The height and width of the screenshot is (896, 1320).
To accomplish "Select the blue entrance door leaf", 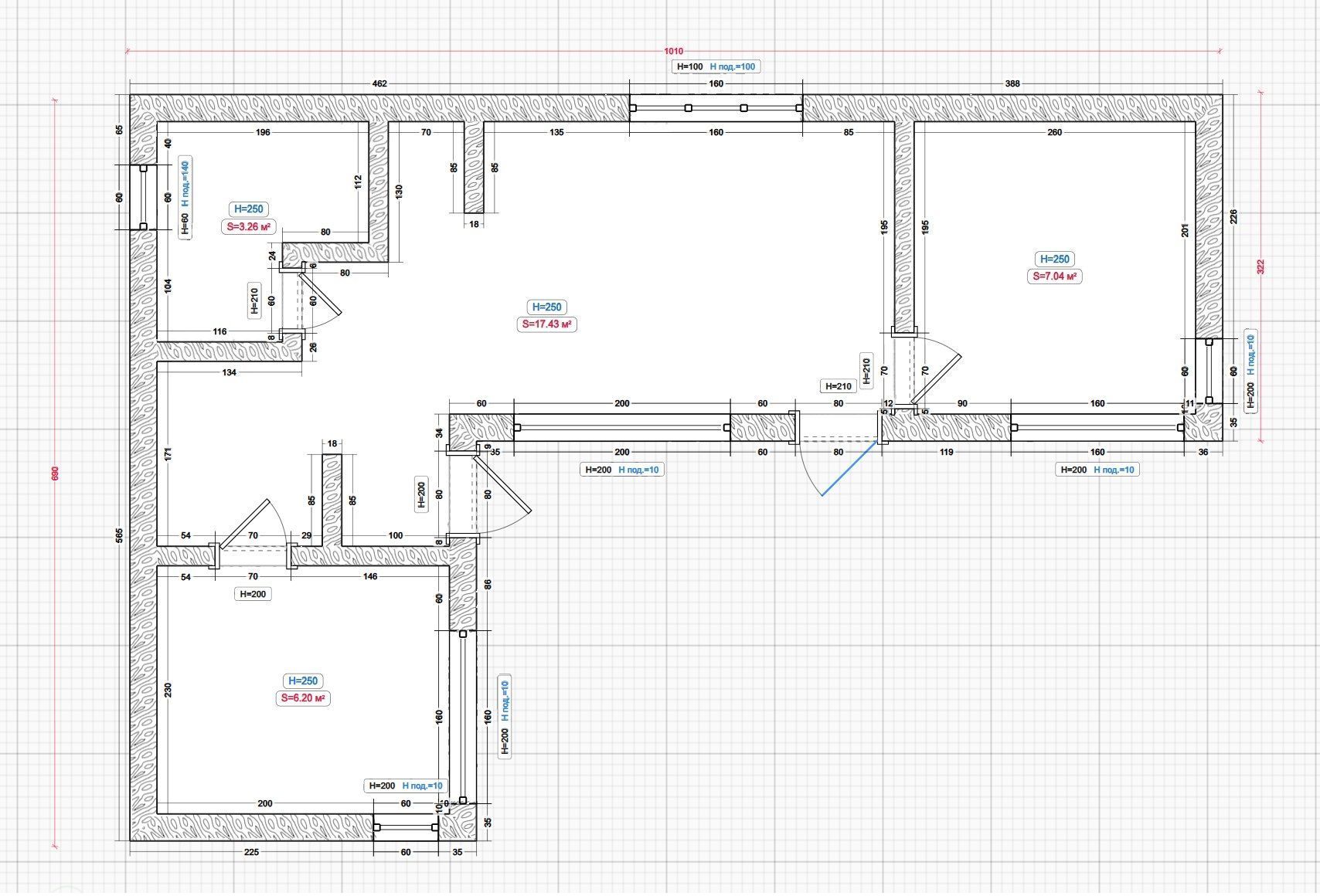I will pos(849,469).
